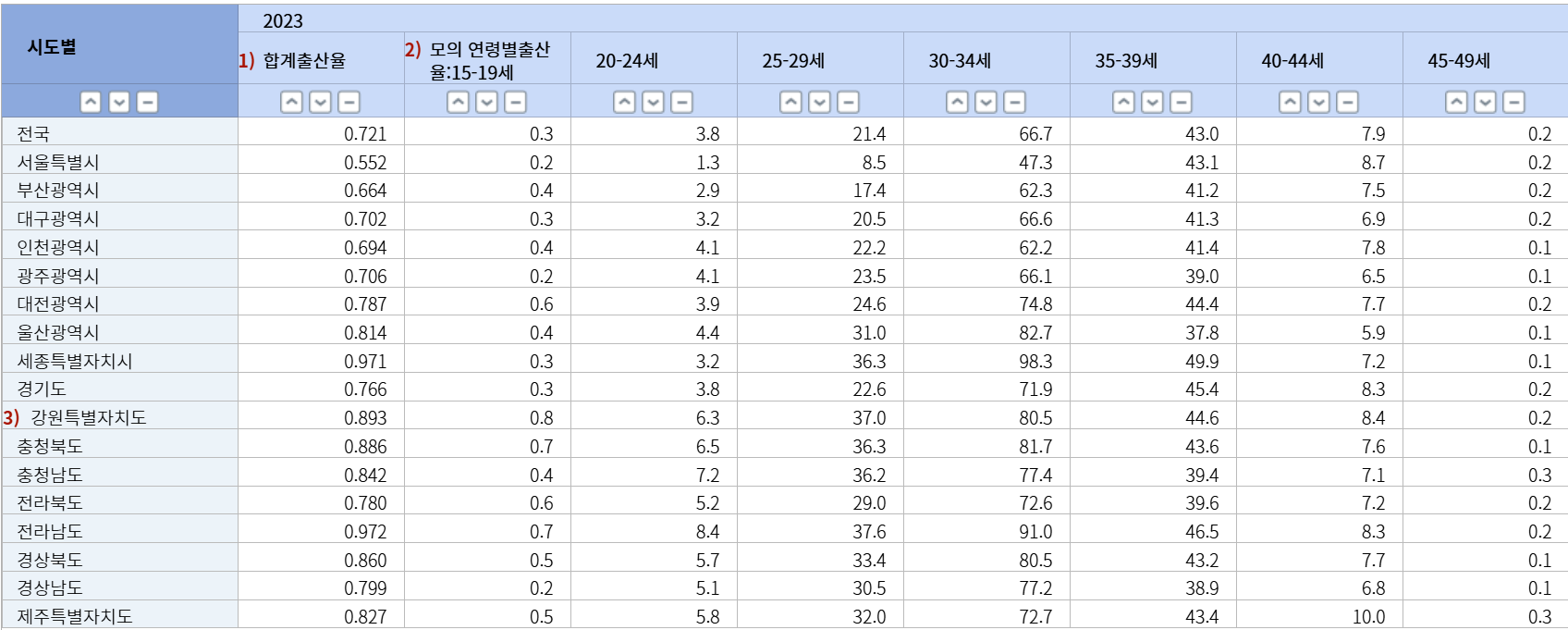Select the 전라남도 row label

50,531
